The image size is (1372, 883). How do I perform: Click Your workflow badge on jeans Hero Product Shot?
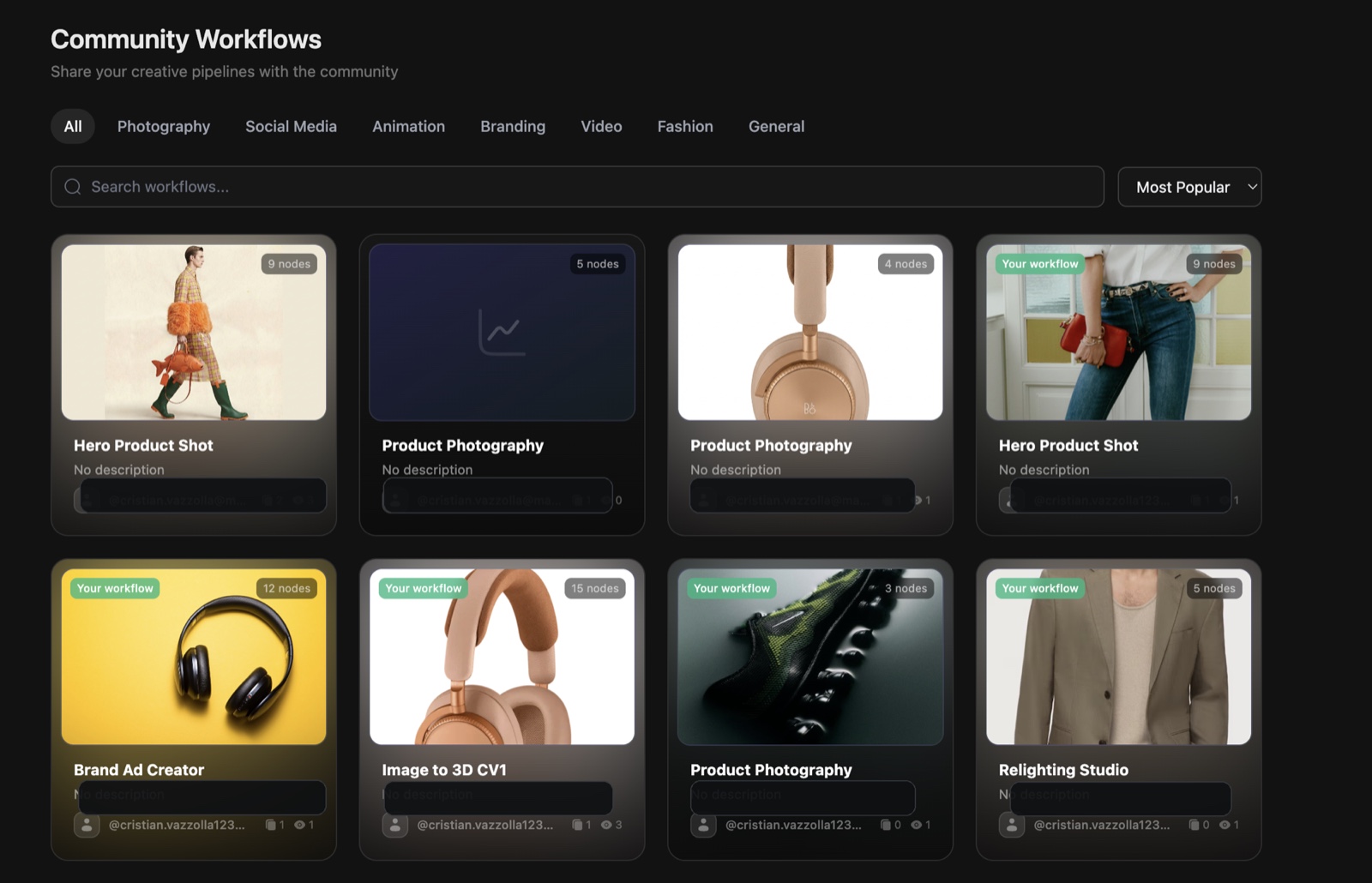tap(1040, 264)
